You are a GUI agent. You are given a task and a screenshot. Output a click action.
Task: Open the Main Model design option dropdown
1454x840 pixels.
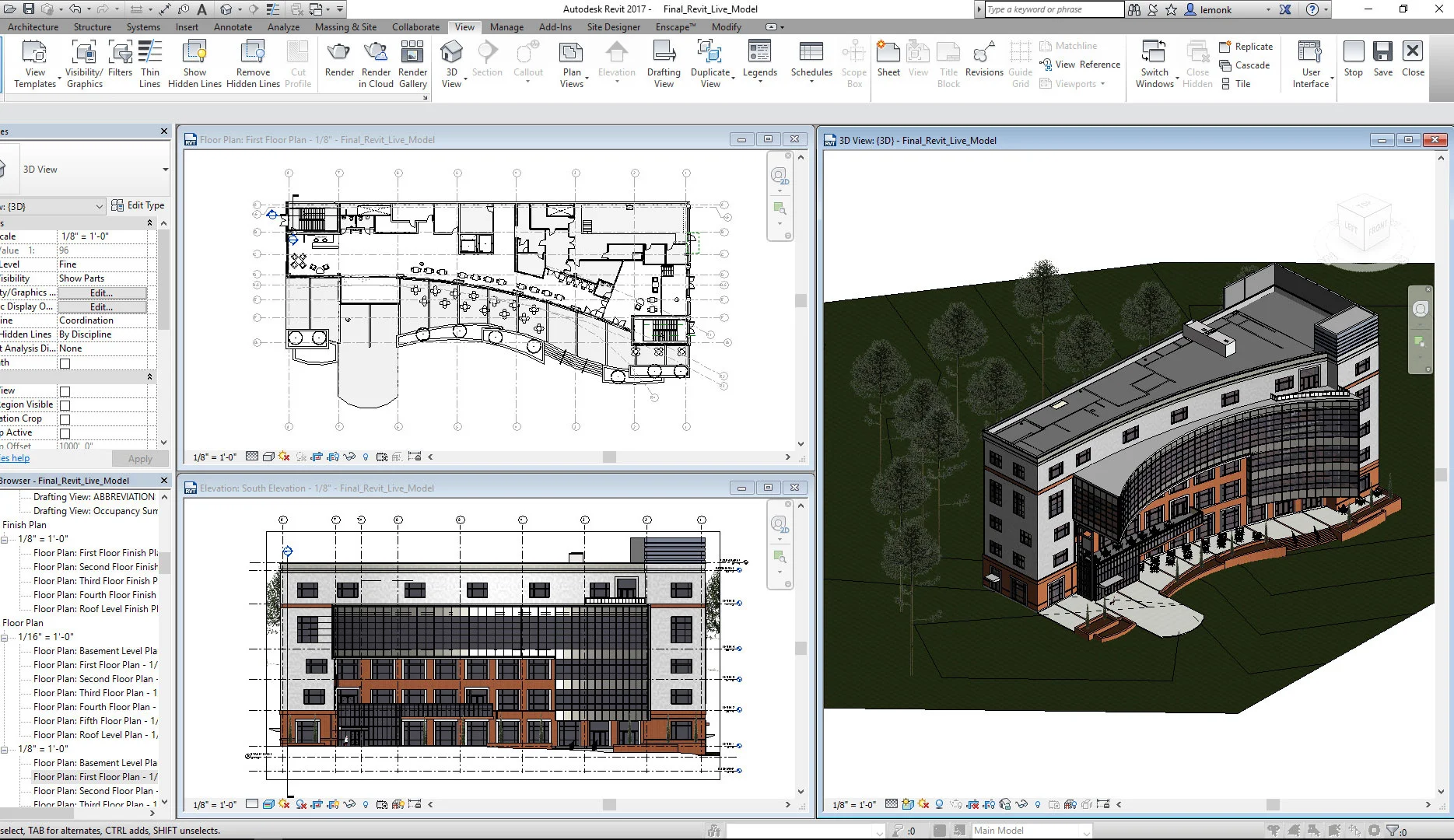tap(1032, 830)
